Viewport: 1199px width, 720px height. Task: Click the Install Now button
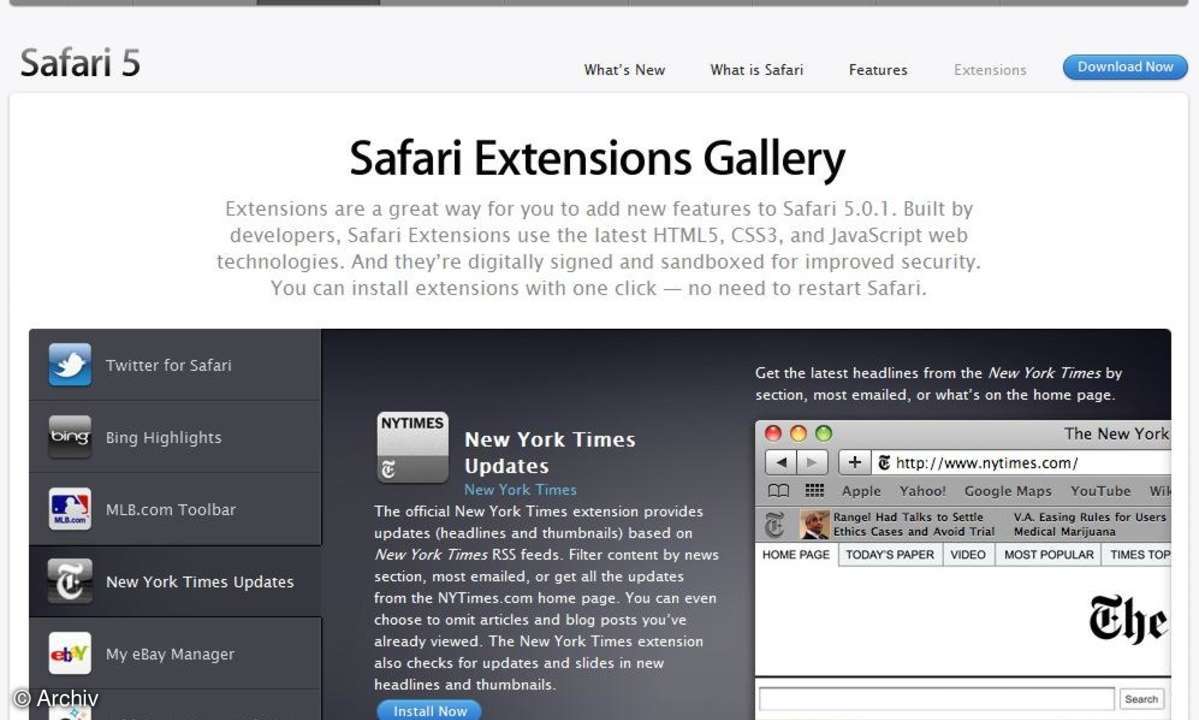(430, 710)
